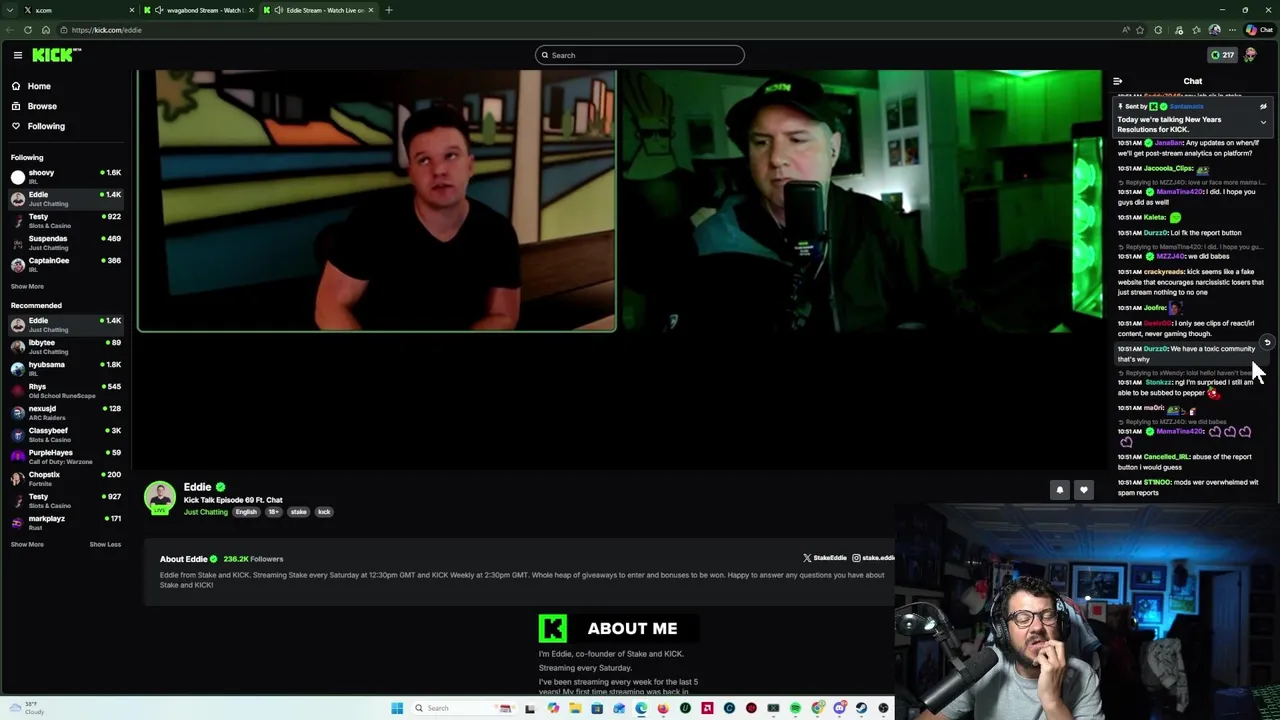The image size is (1280, 720).
Task: Open browser extensions icon
Action: (x=1158, y=30)
